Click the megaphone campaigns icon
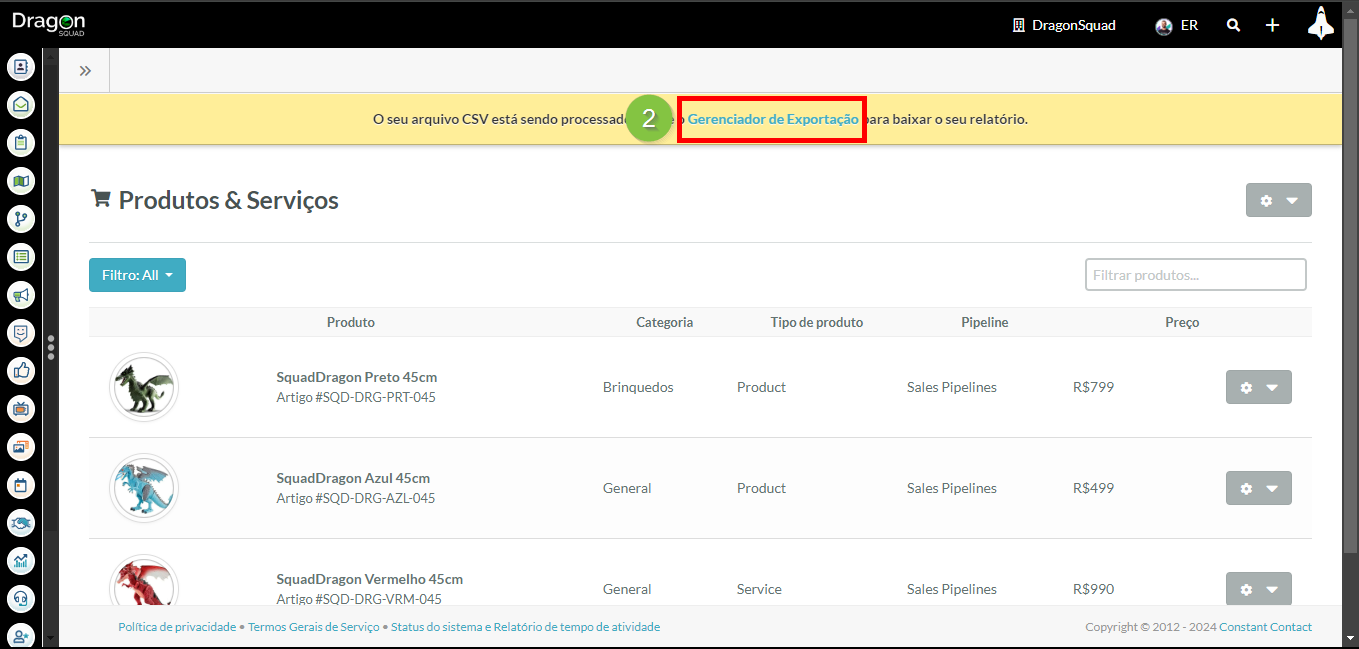 [21, 295]
